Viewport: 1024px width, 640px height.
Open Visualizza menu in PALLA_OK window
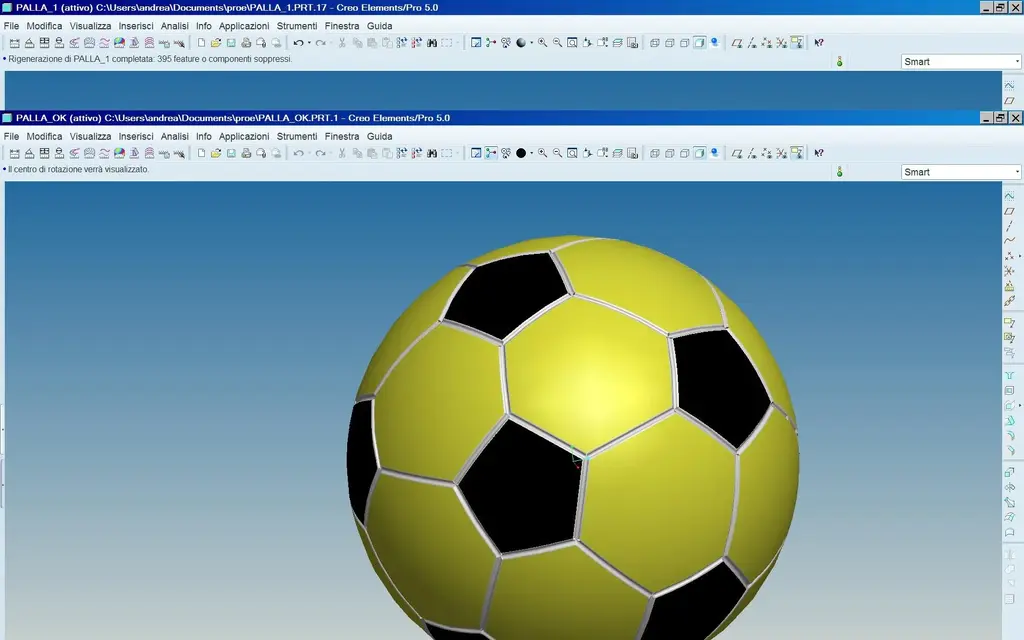point(90,136)
